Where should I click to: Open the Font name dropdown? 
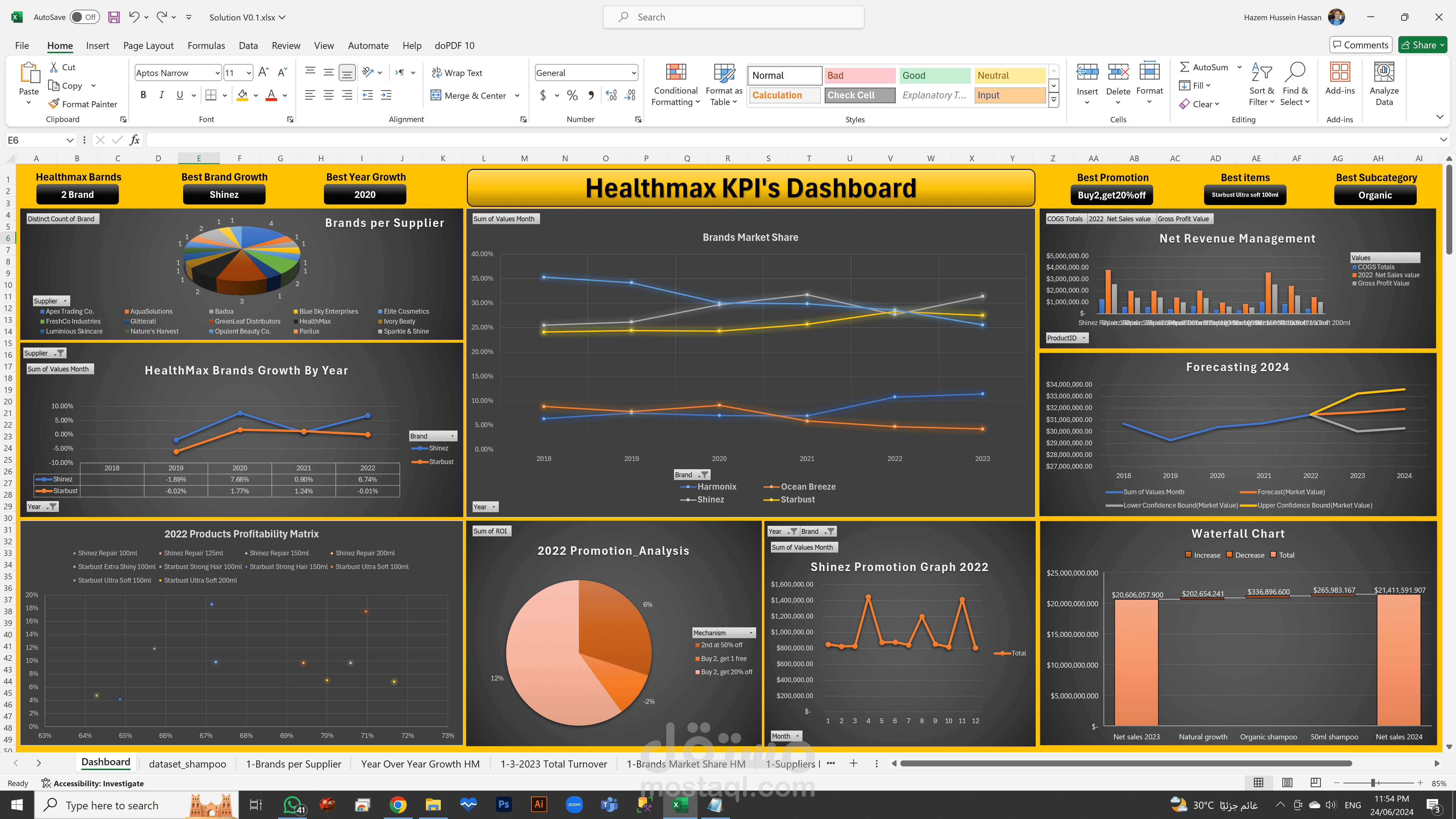pos(218,73)
